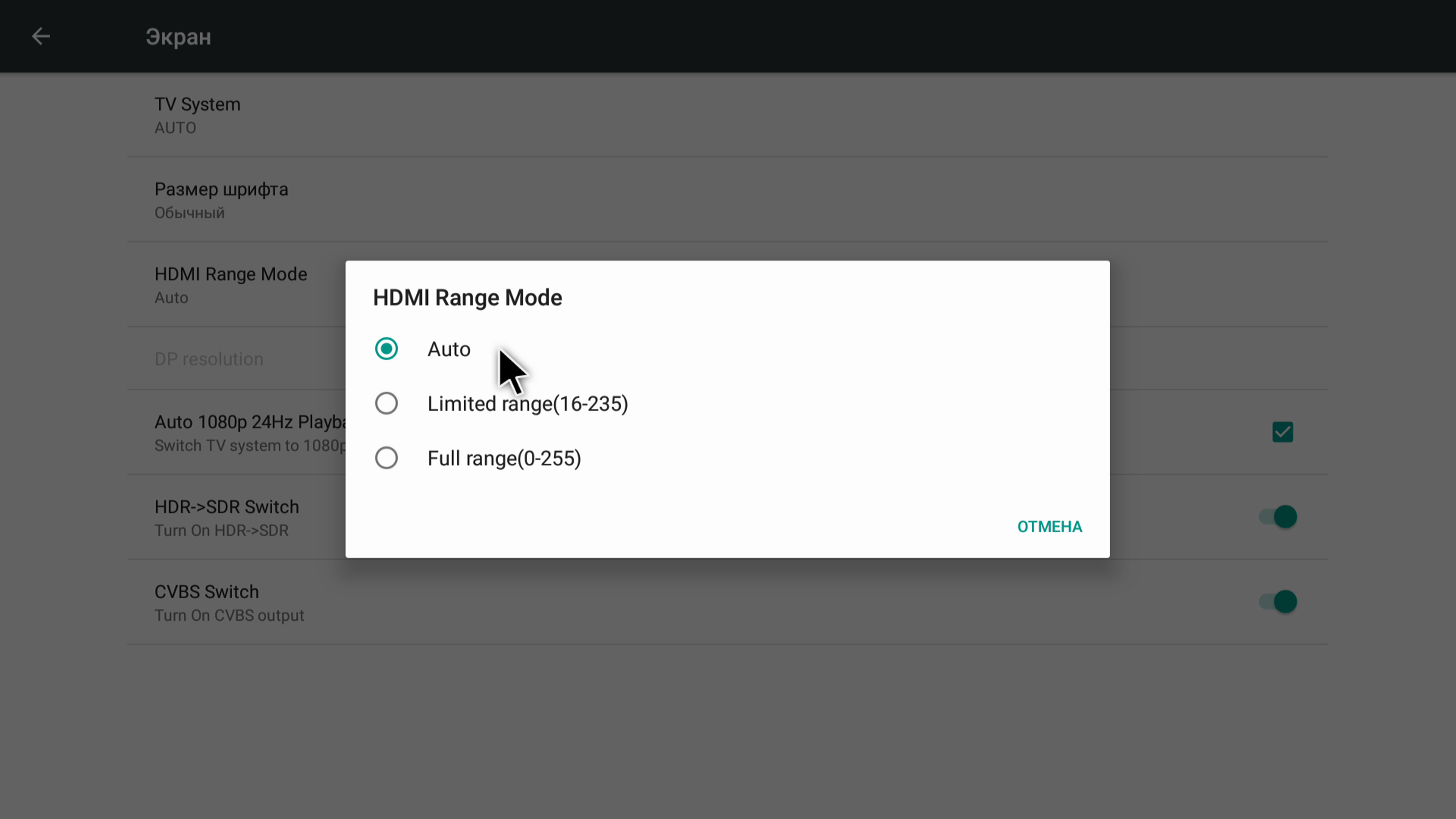Cancel the dialog with ОТМЕНА
Screen dimensions: 1456x819
1050,527
